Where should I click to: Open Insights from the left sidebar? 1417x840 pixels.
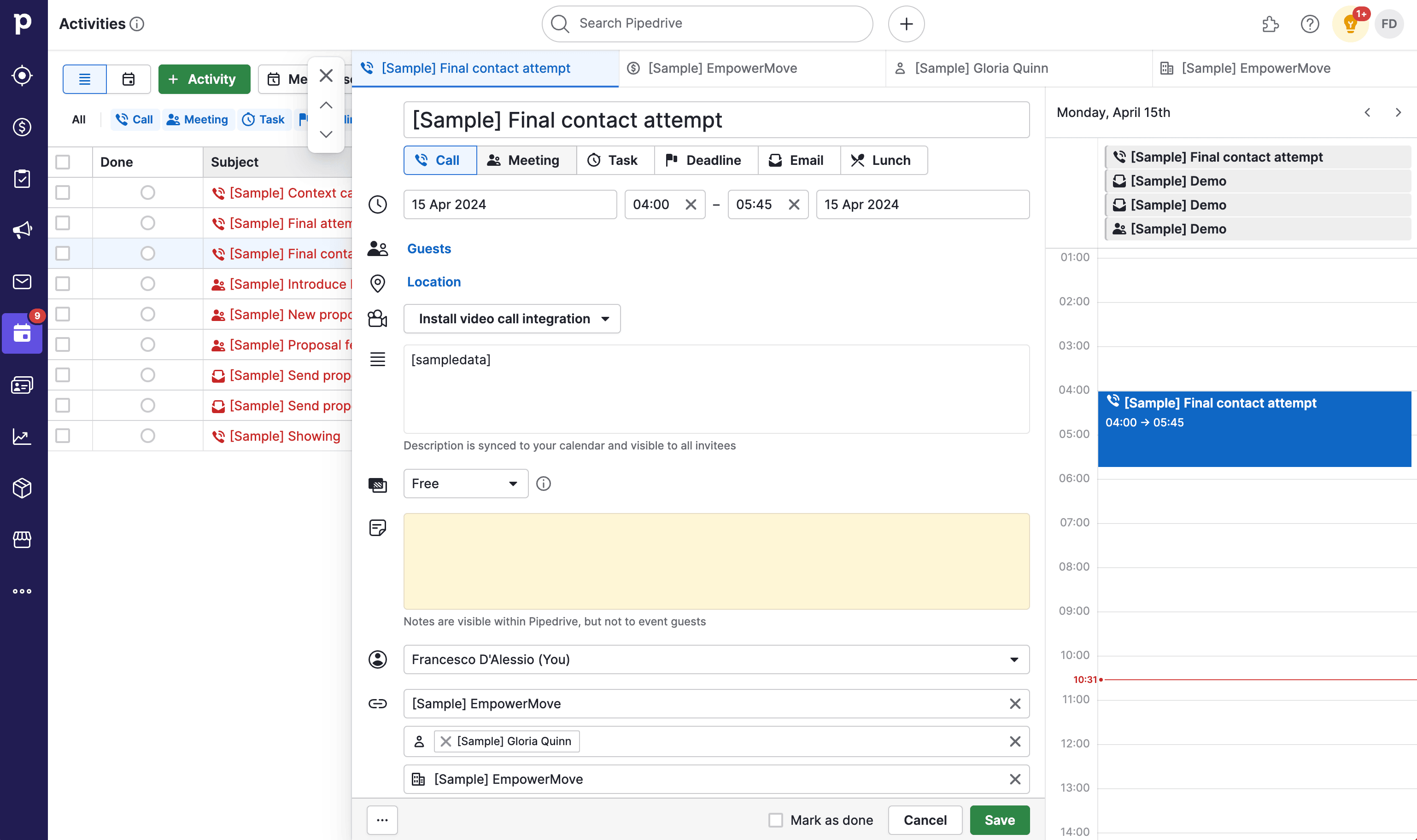pyautogui.click(x=22, y=436)
